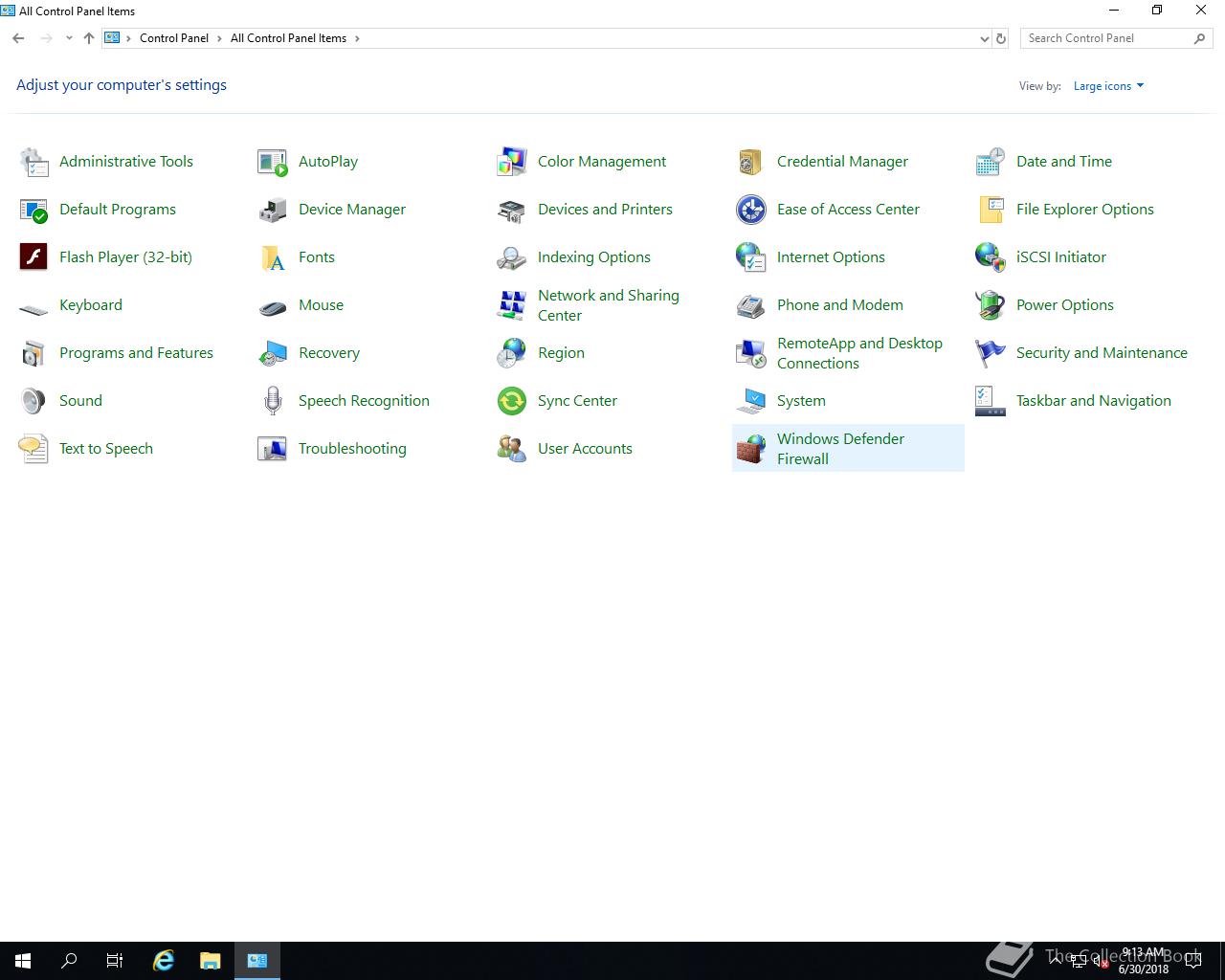Viewport: 1225px width, 980px height.
Task: Open File Explorer from the taskbar
Action: 211,961
